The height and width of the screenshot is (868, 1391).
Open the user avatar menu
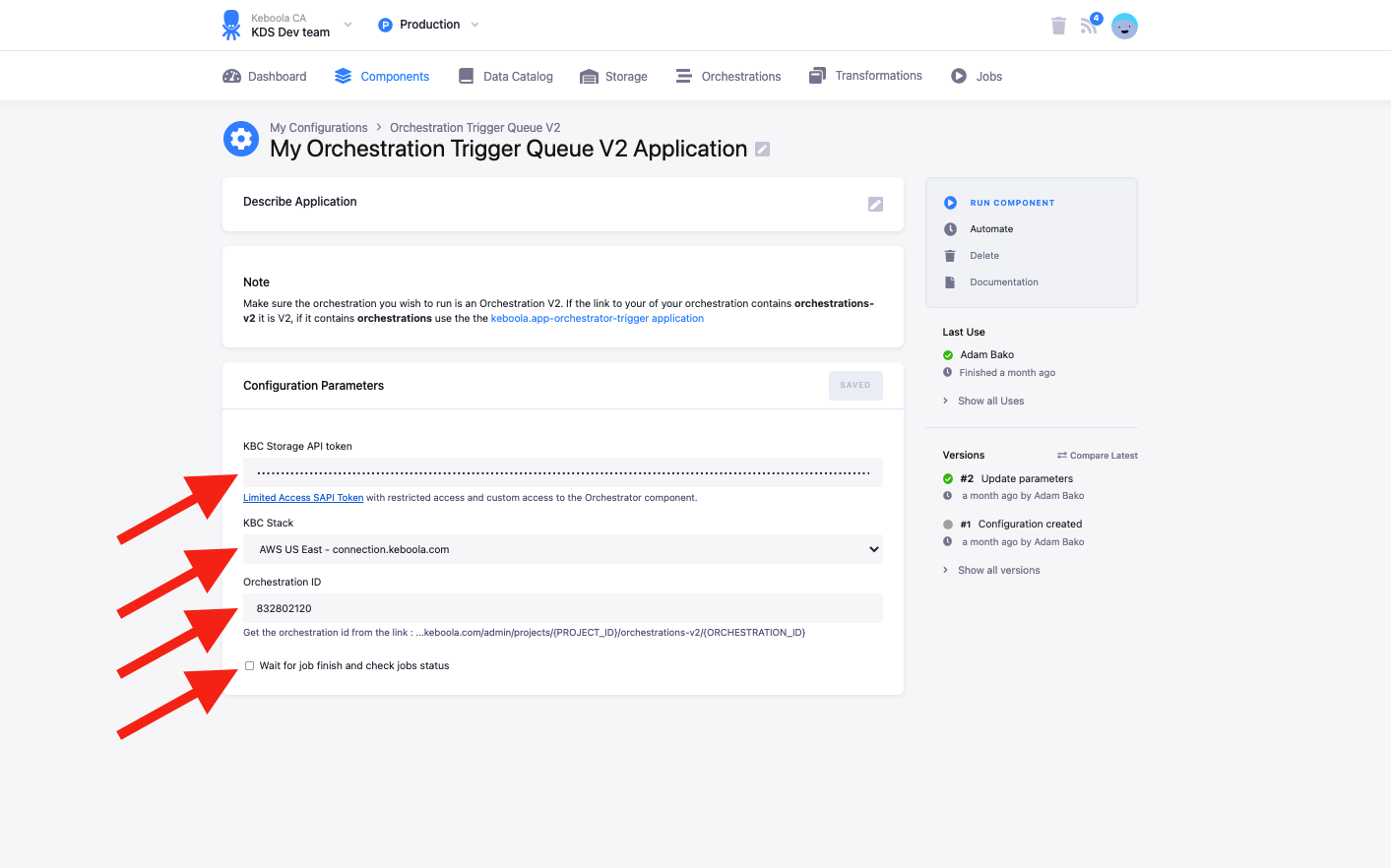(x=1124, y=27)
